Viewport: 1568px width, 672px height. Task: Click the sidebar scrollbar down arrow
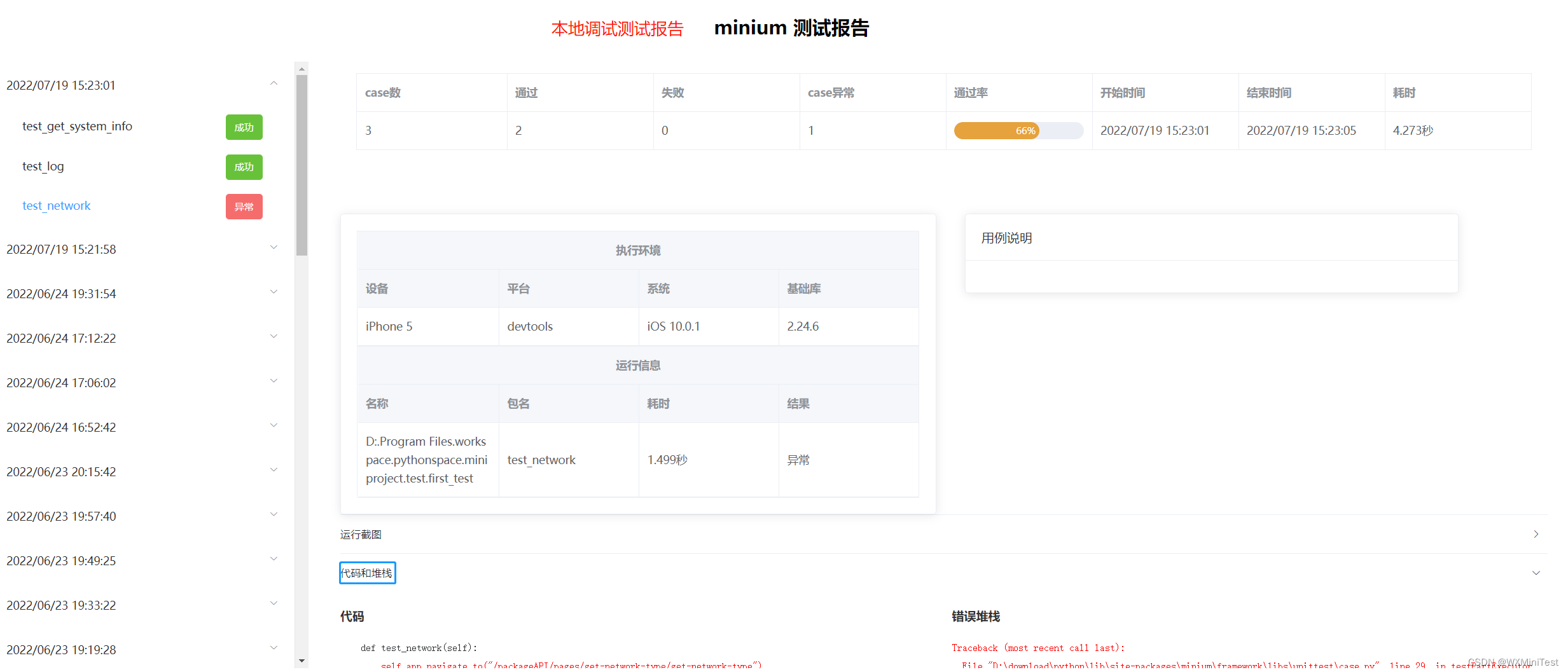(302, 661)
